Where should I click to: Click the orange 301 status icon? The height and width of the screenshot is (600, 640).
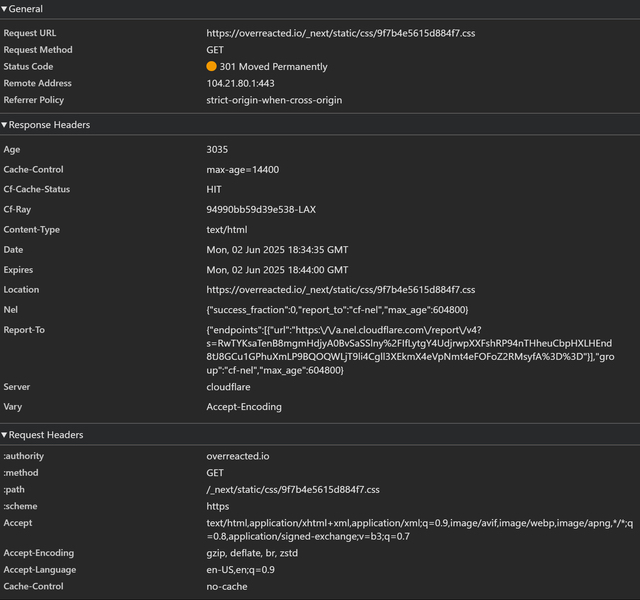[x=212, y=67]
